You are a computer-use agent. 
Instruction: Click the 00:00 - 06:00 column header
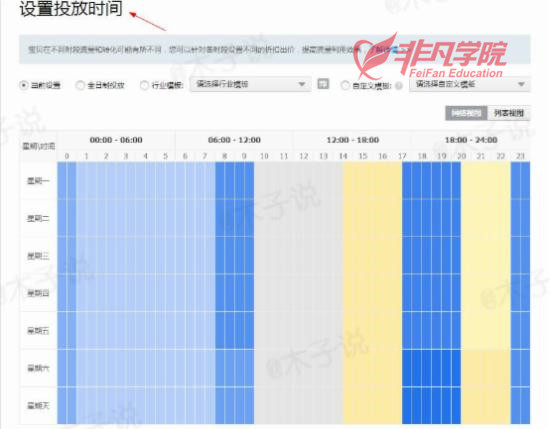pos(116,140)
